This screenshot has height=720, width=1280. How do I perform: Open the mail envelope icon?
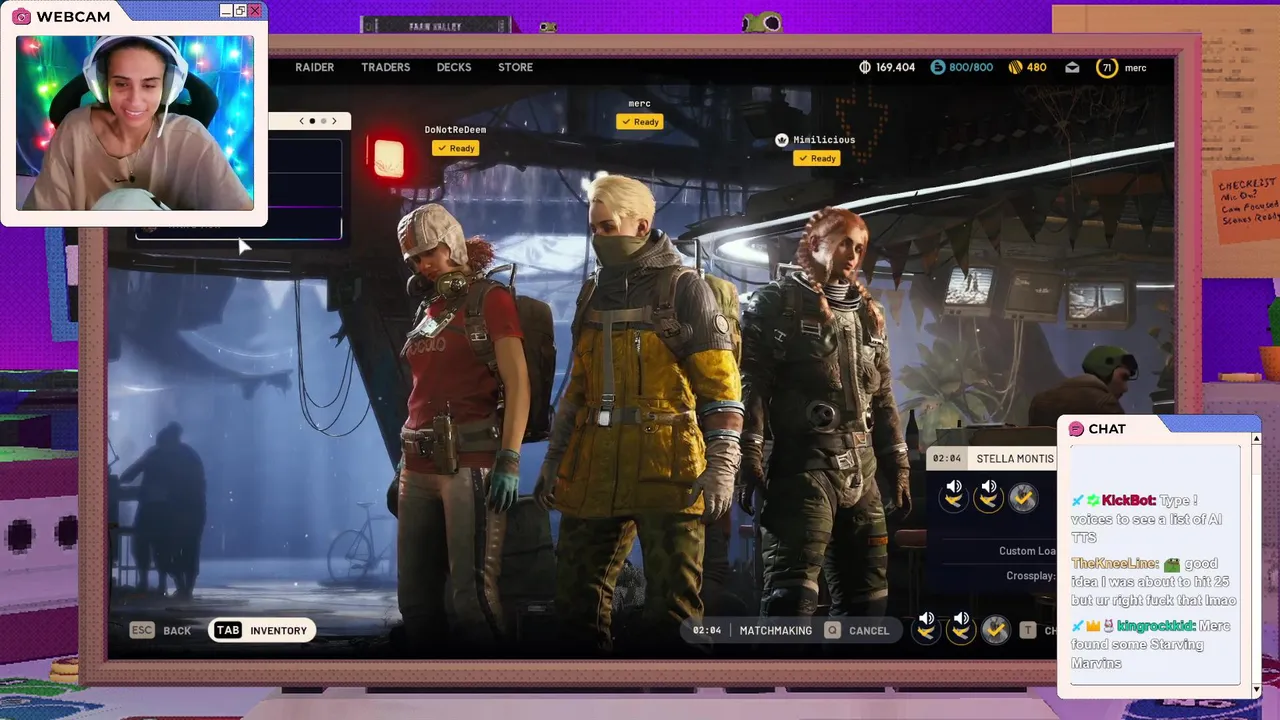click(1072, 67)
